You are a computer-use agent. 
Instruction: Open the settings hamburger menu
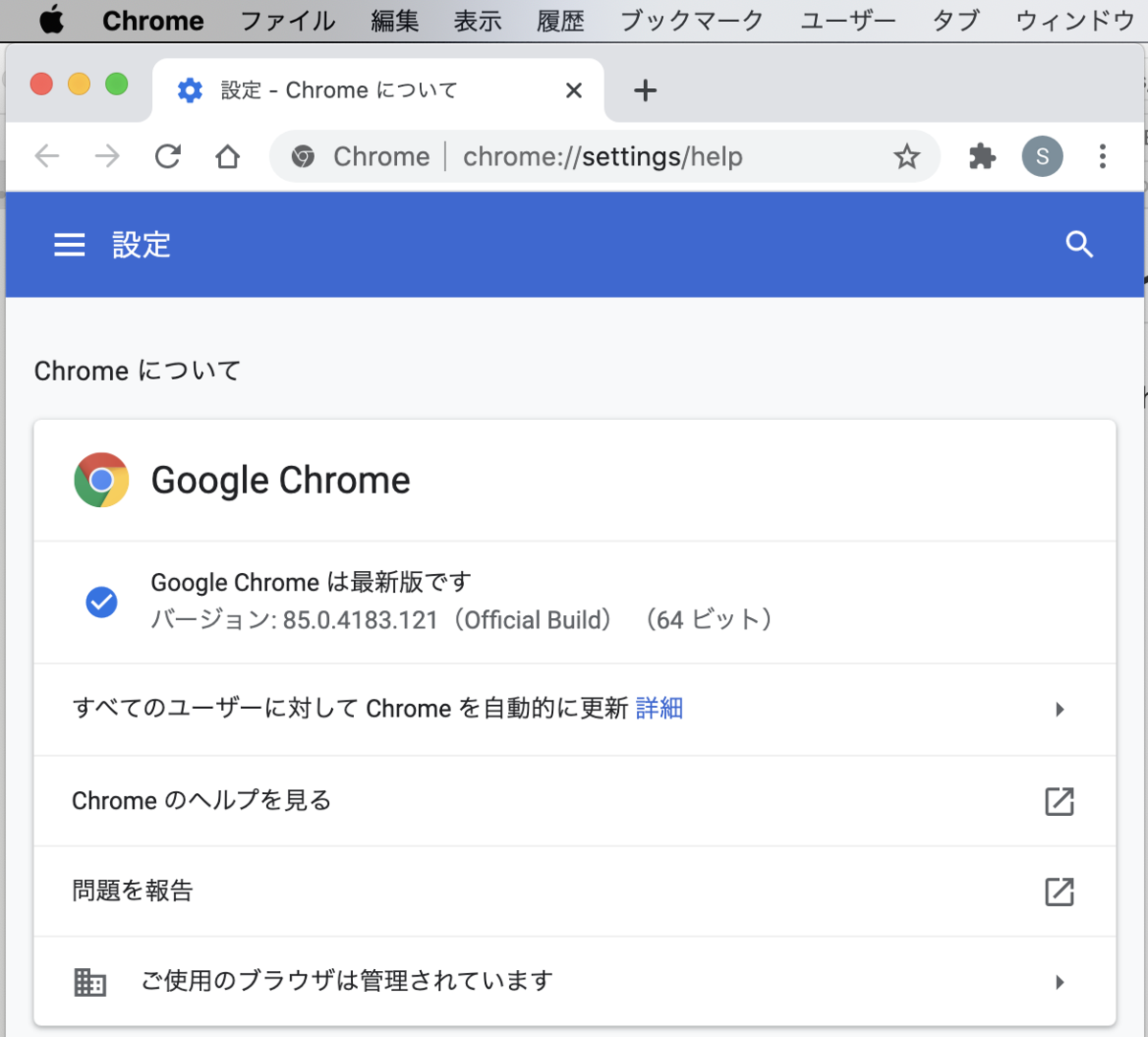(x=69, y=245)
